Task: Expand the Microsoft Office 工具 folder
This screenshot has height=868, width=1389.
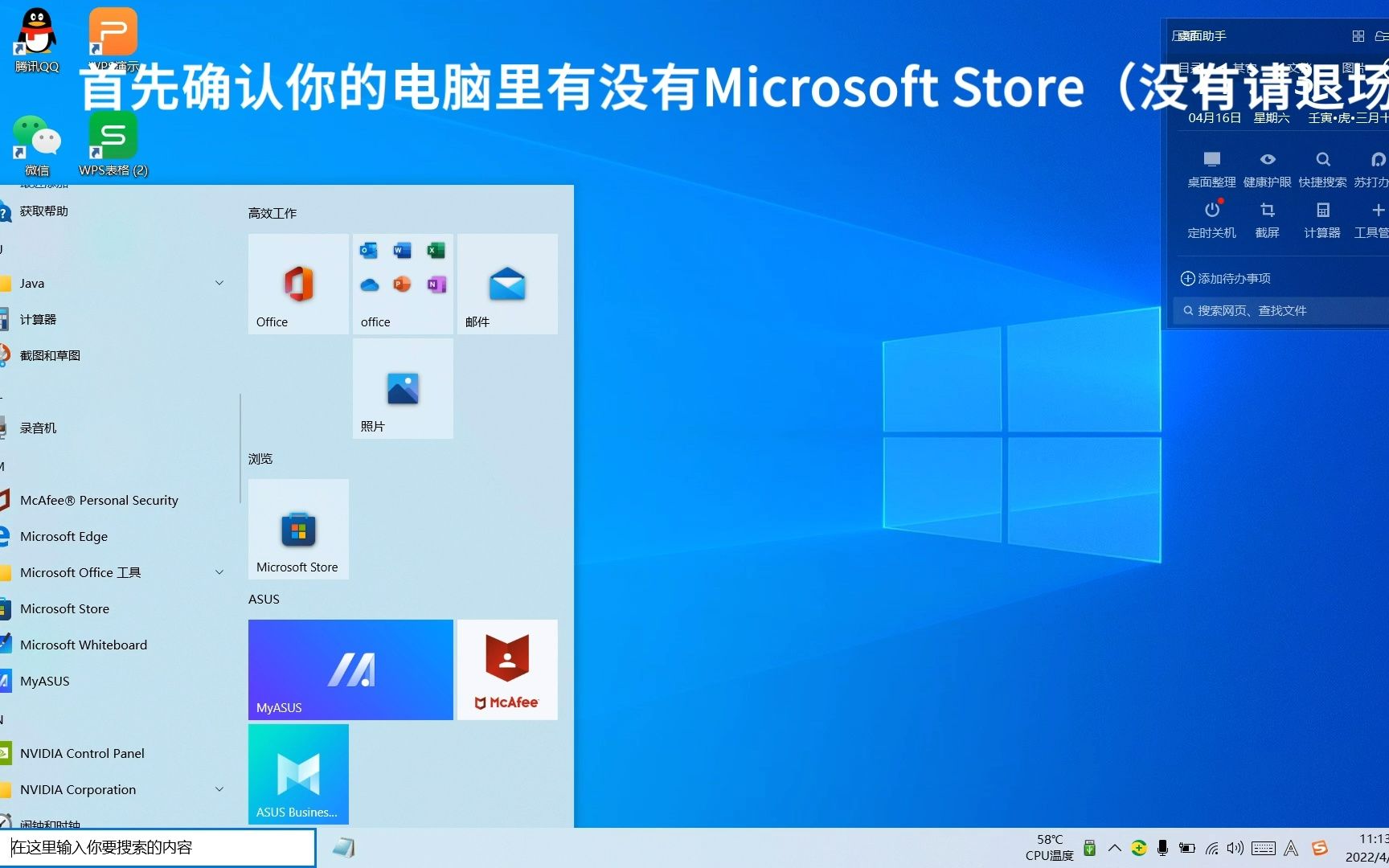Action: point(219,572)
